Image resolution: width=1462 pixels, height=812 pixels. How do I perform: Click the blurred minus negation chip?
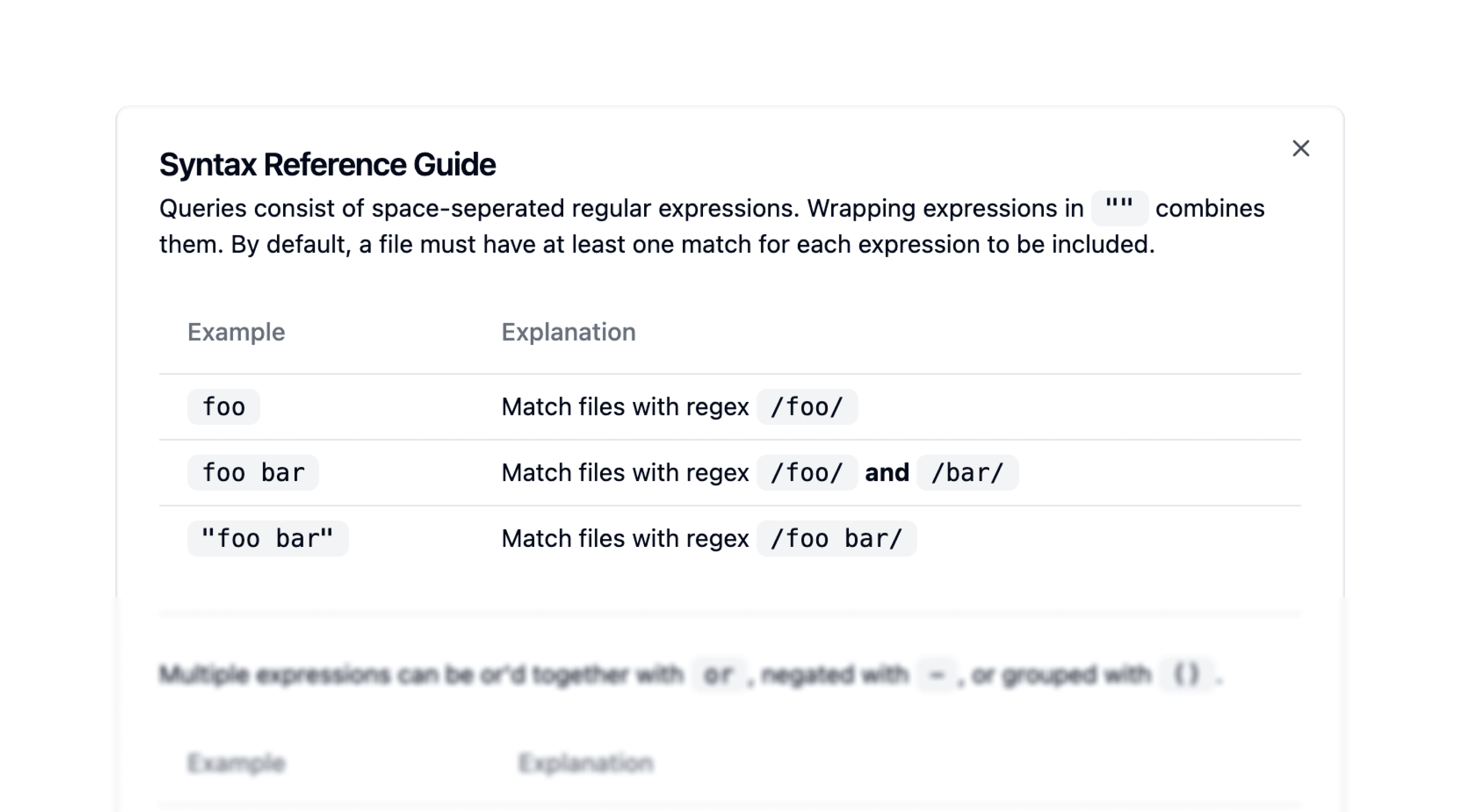(x=937, y=675)
